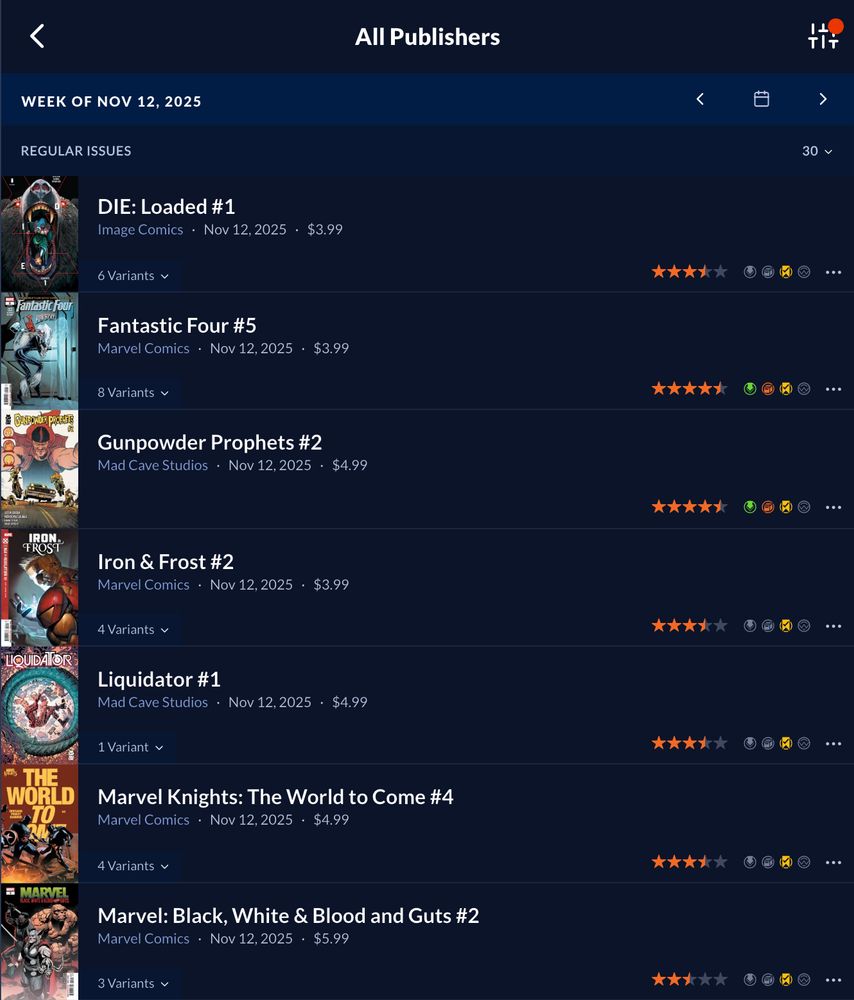Expand 8 Variants under Fantastic Four #5

point(133,392)
